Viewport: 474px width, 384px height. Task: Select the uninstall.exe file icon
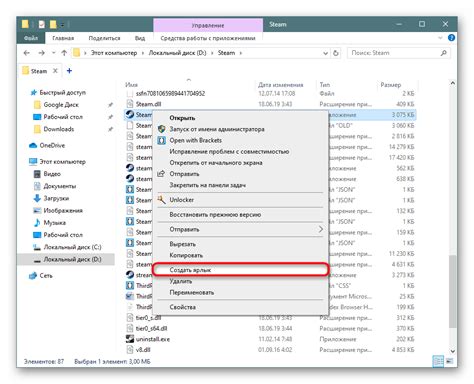point(130,339)
